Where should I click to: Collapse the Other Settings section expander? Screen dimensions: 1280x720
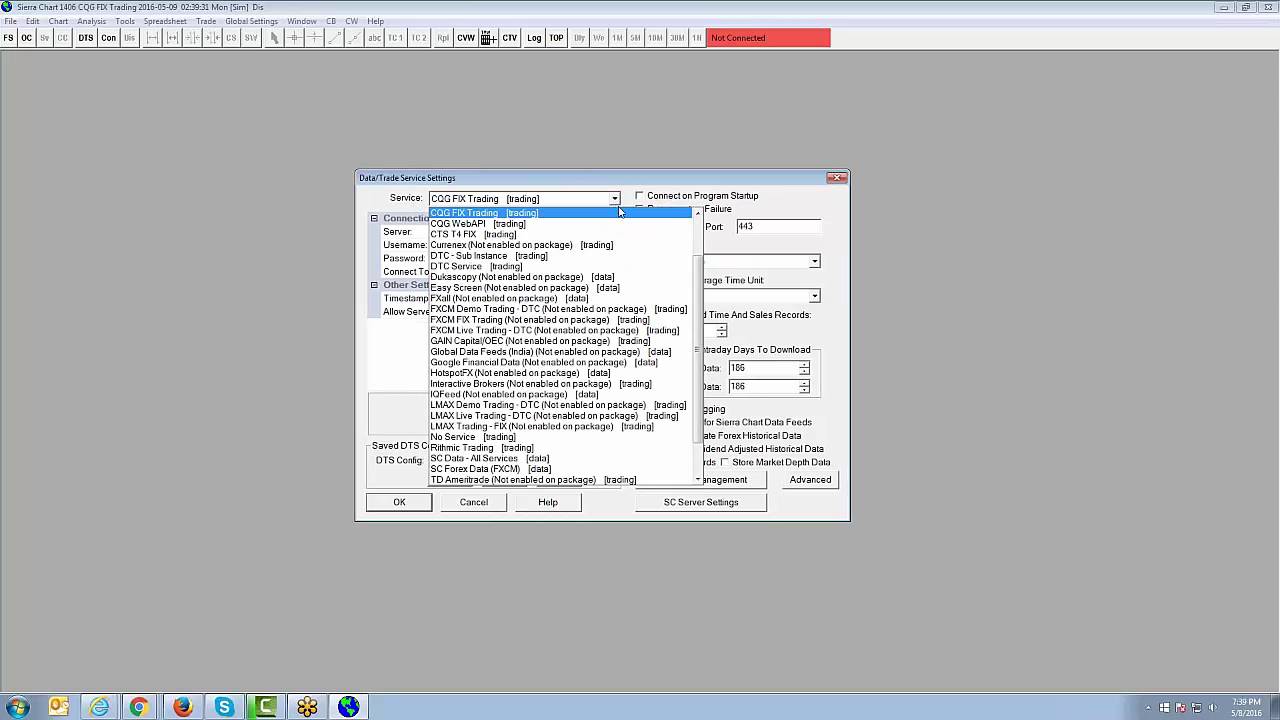click(374, 285)
